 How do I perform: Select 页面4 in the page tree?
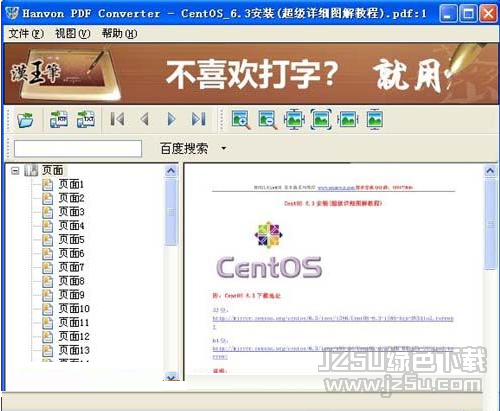(x=71, y=226)
